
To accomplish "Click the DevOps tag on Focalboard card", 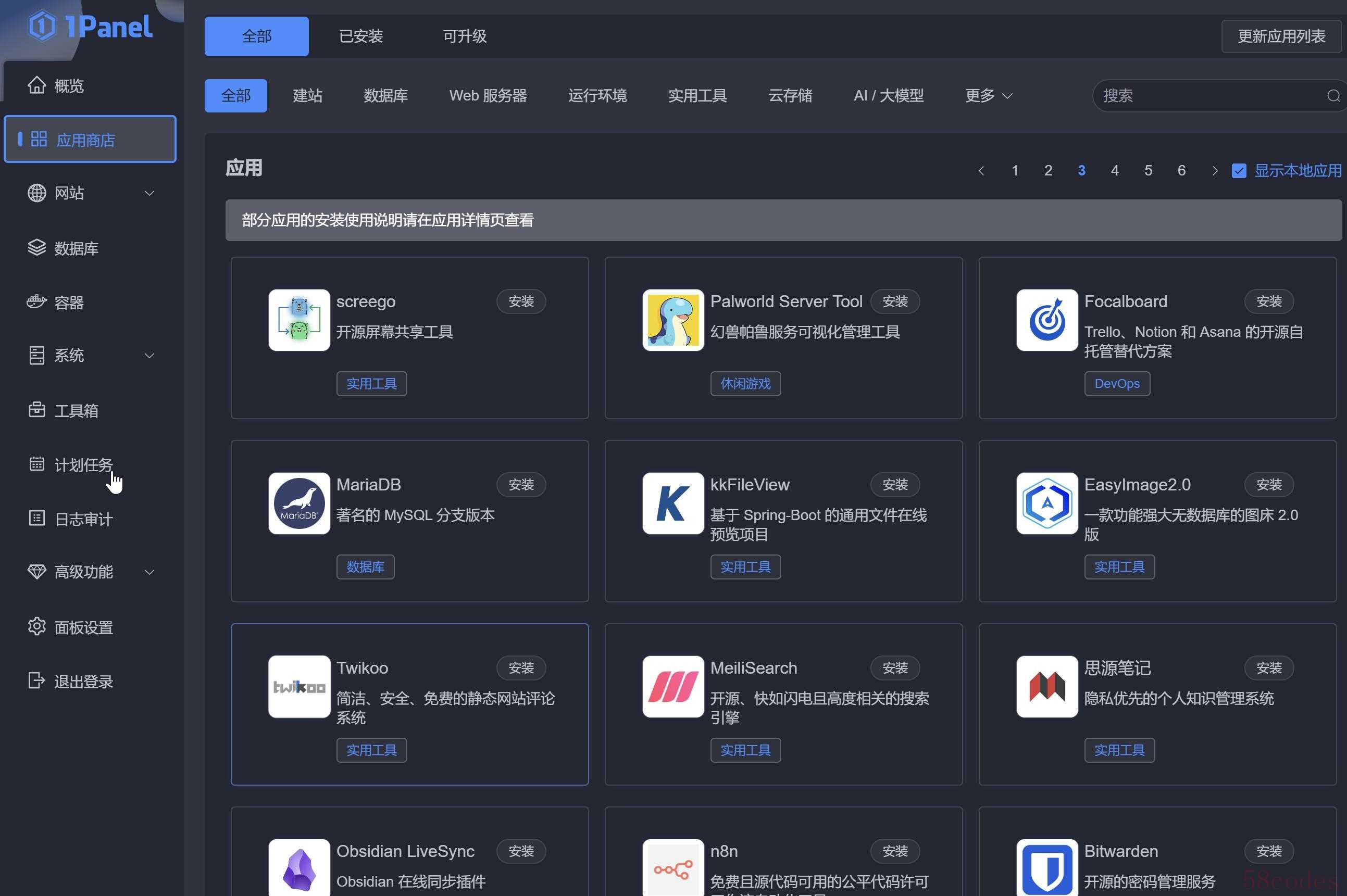I will click(1117, 383).
